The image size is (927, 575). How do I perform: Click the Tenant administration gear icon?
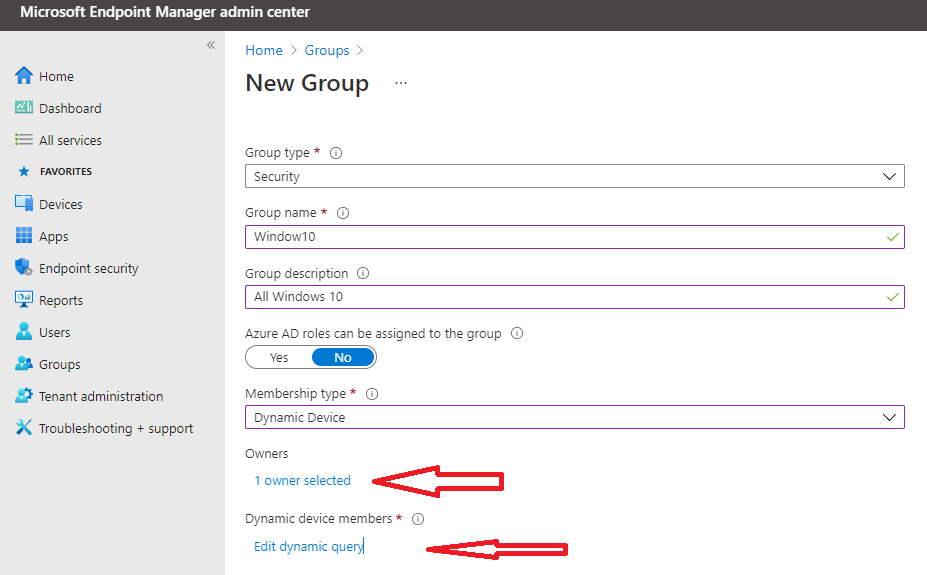coord(24,395)
